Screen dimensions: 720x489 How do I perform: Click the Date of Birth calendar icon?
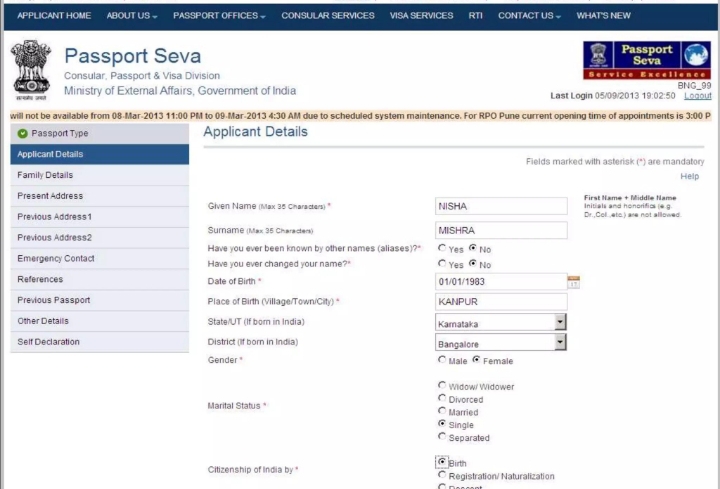tap(573, 283)
